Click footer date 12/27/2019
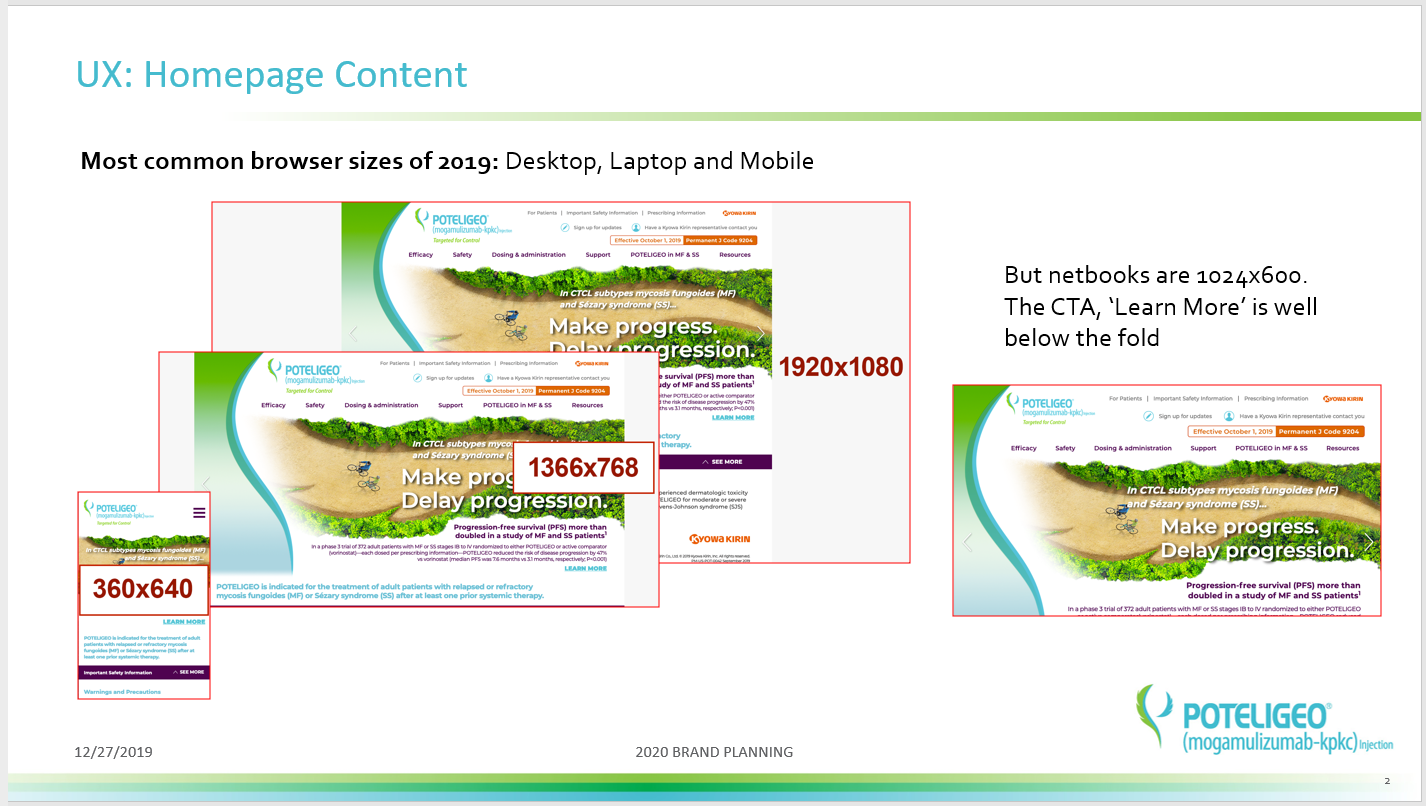 tap(115, 751)
